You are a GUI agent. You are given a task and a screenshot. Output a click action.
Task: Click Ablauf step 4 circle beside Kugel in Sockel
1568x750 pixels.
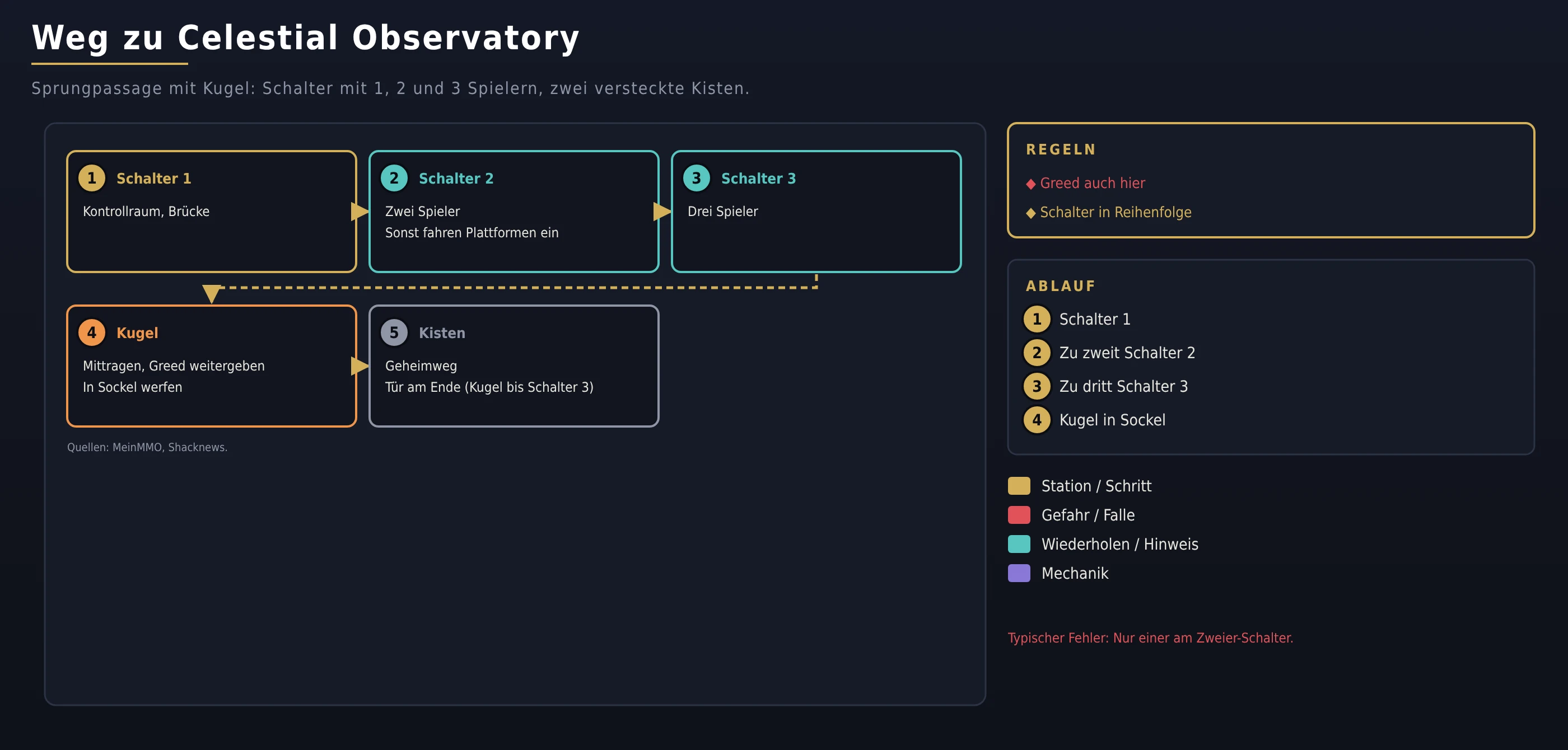[1037, 420]
